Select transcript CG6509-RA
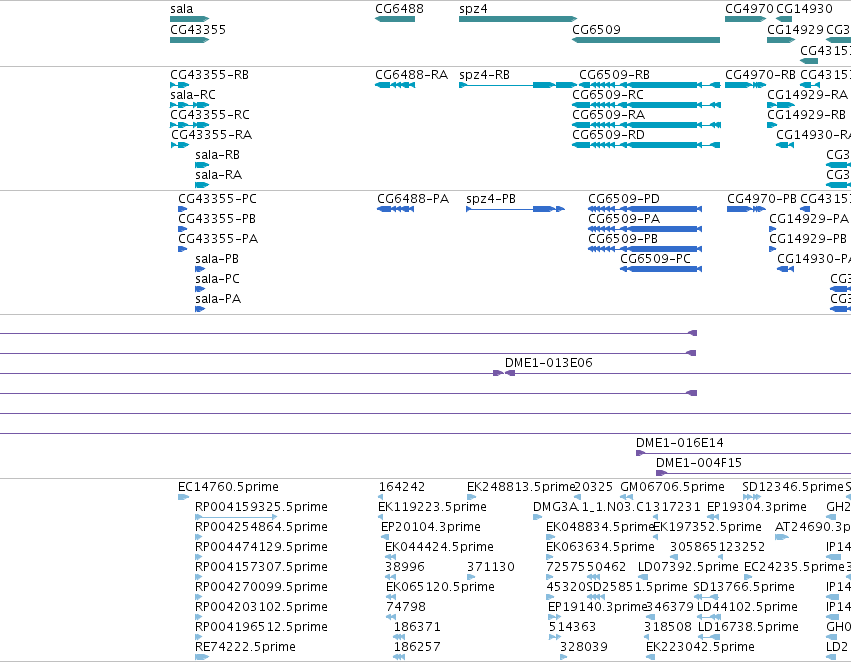851x662 pixels. pyautogui.click(x=646, y=125)
